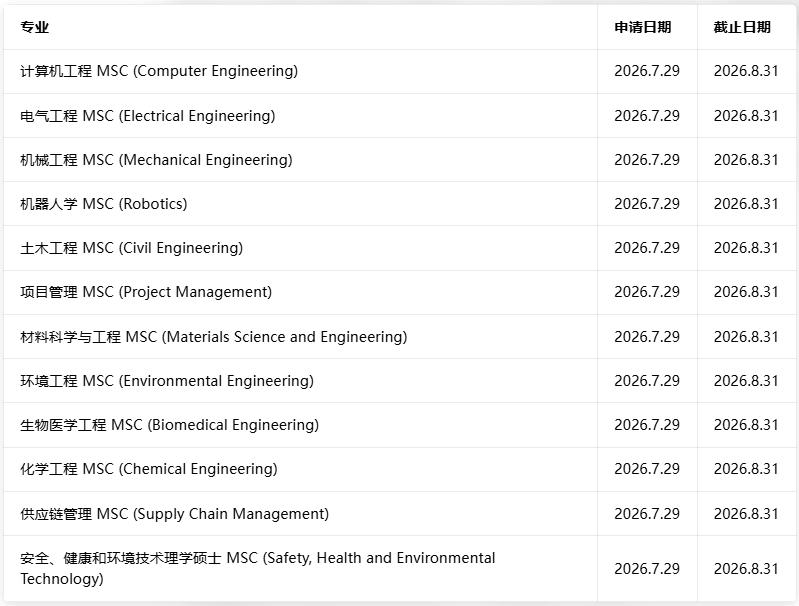Select the Civil Engineering MSC program name

131,248
